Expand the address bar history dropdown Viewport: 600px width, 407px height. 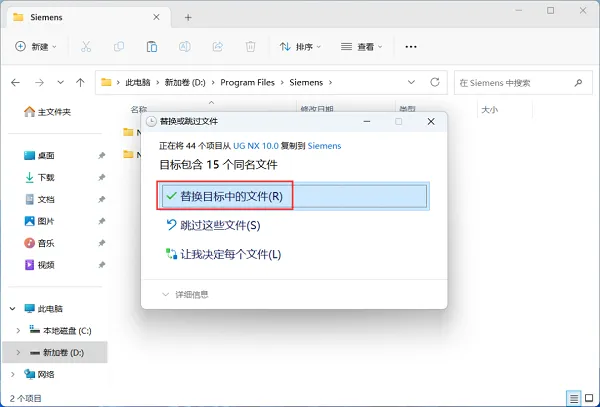411,82
